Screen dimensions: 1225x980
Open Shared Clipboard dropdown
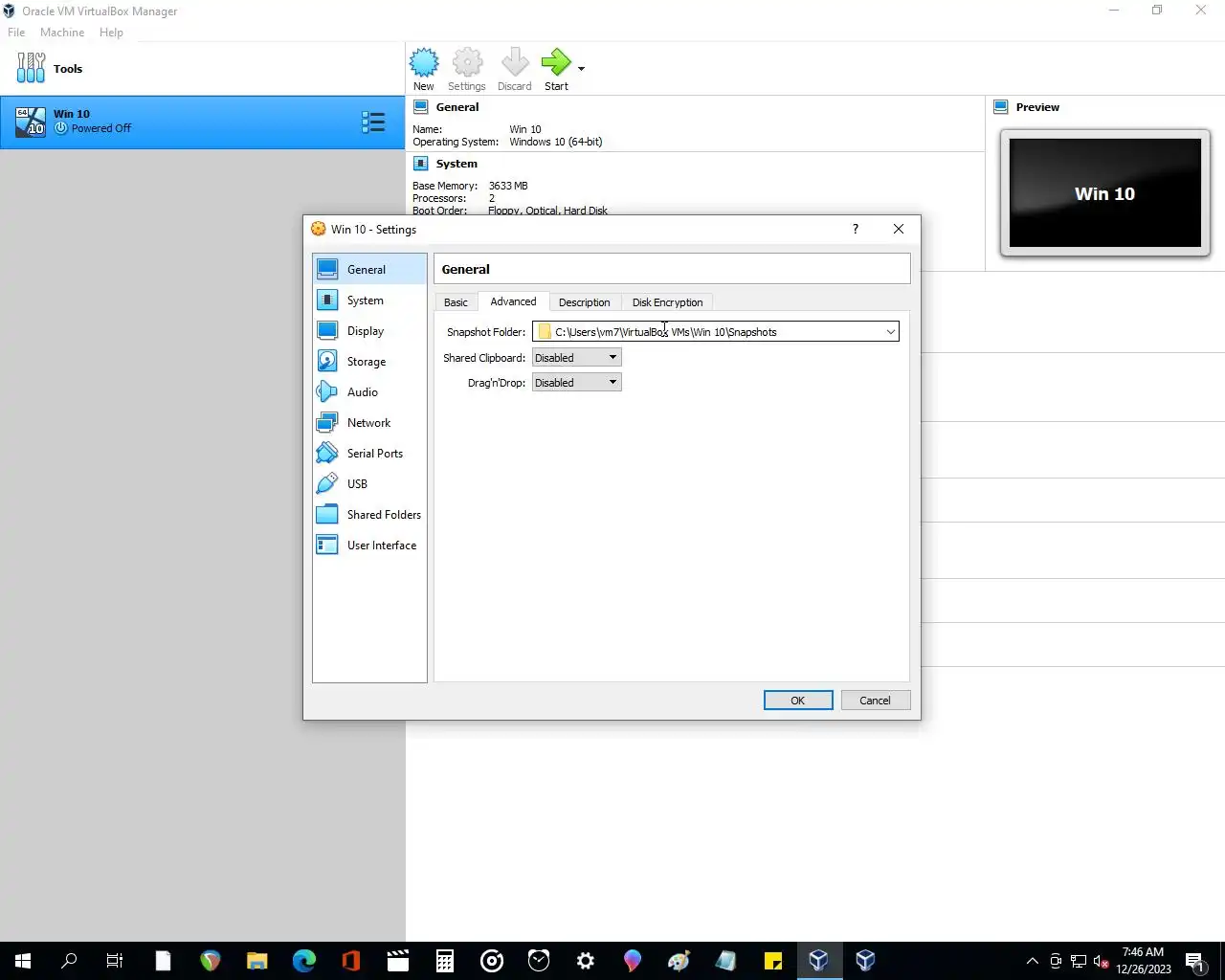pyautogui.click(x=576, y=357)
